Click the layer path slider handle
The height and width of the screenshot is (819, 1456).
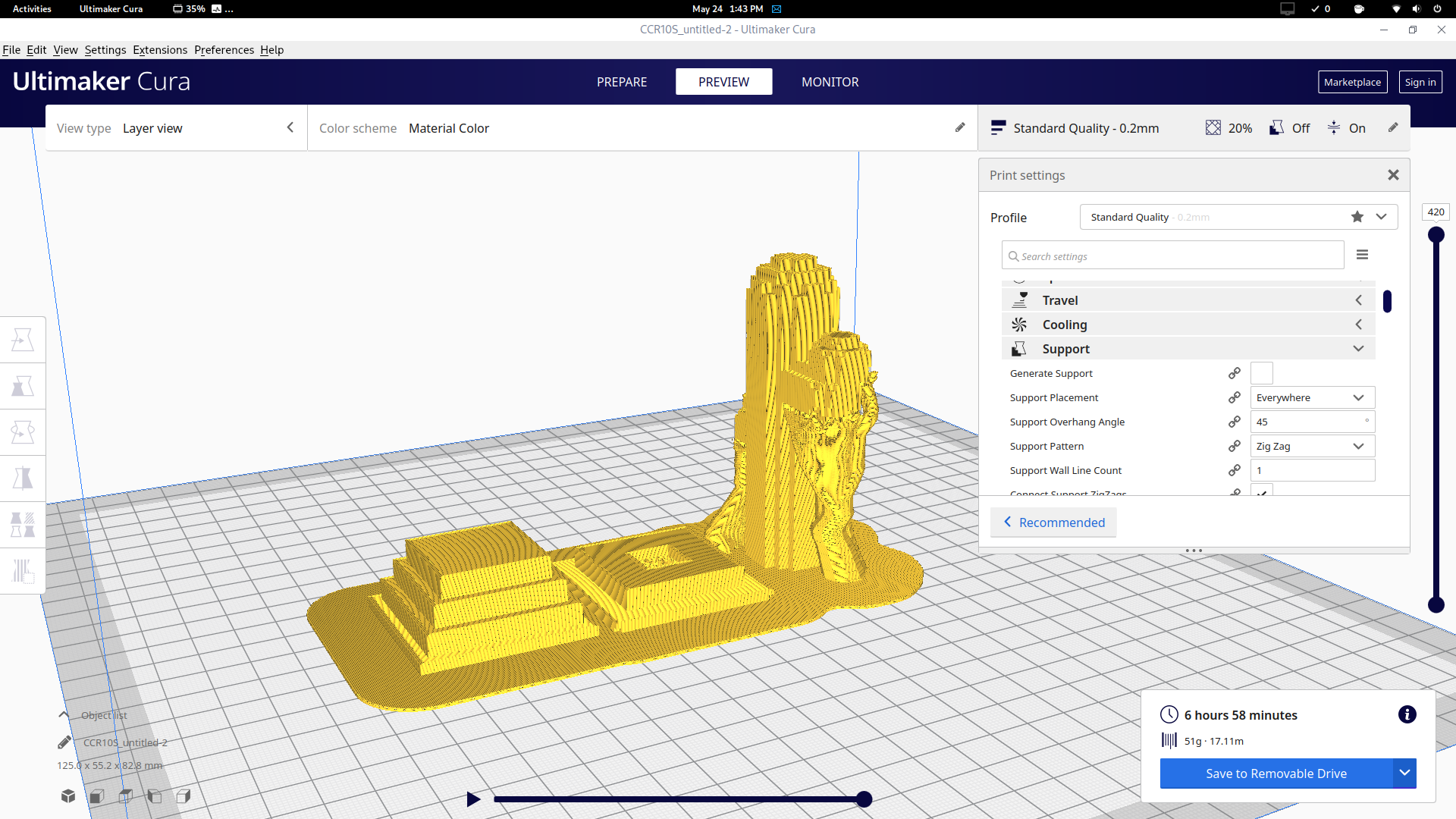864,799
